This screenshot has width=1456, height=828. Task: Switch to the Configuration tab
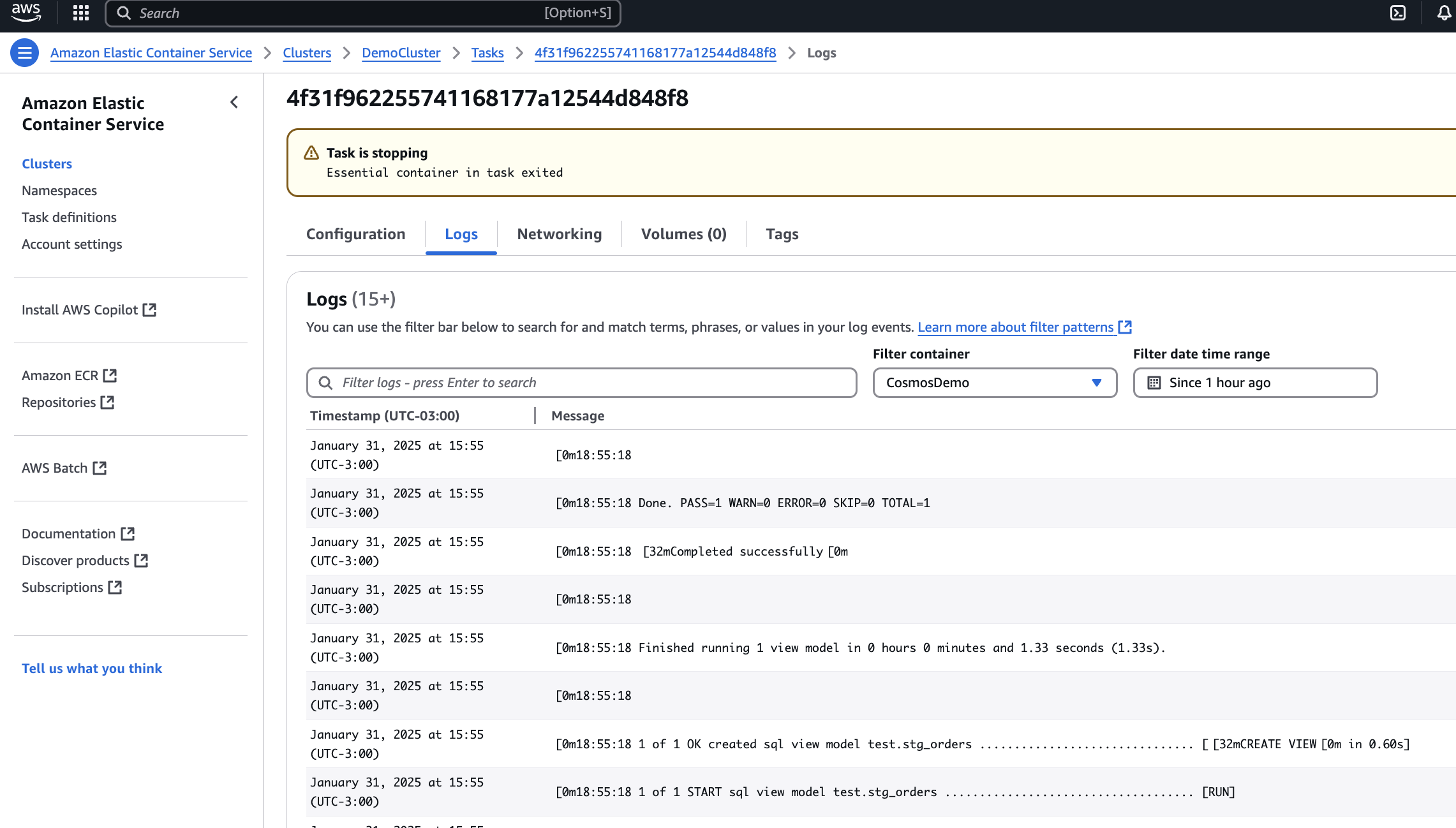[x=356, y=234]
